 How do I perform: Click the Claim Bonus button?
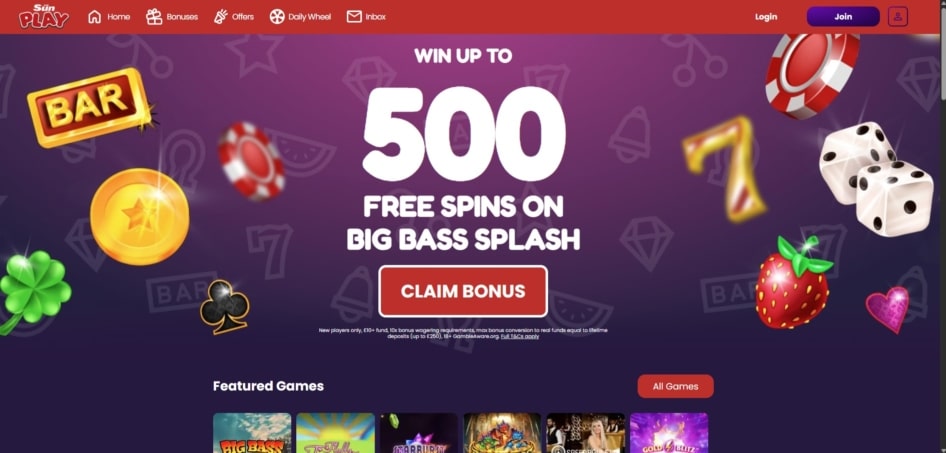pyautogui.click(x=463, y=291)
